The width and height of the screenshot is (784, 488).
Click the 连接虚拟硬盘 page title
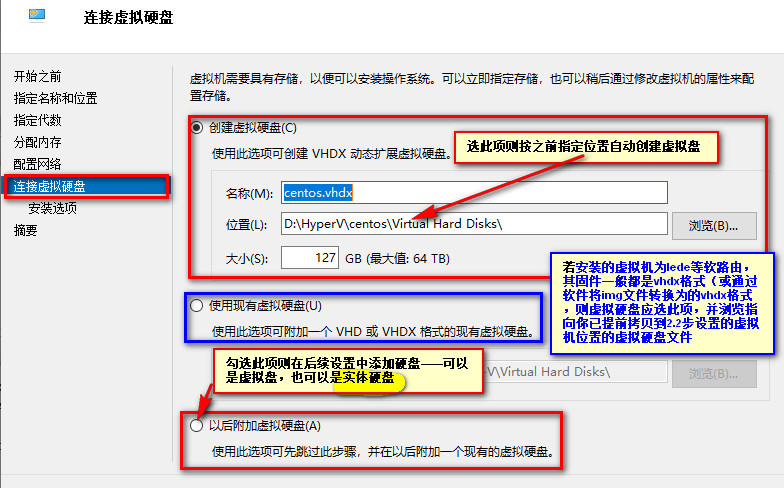coord(128,18)
